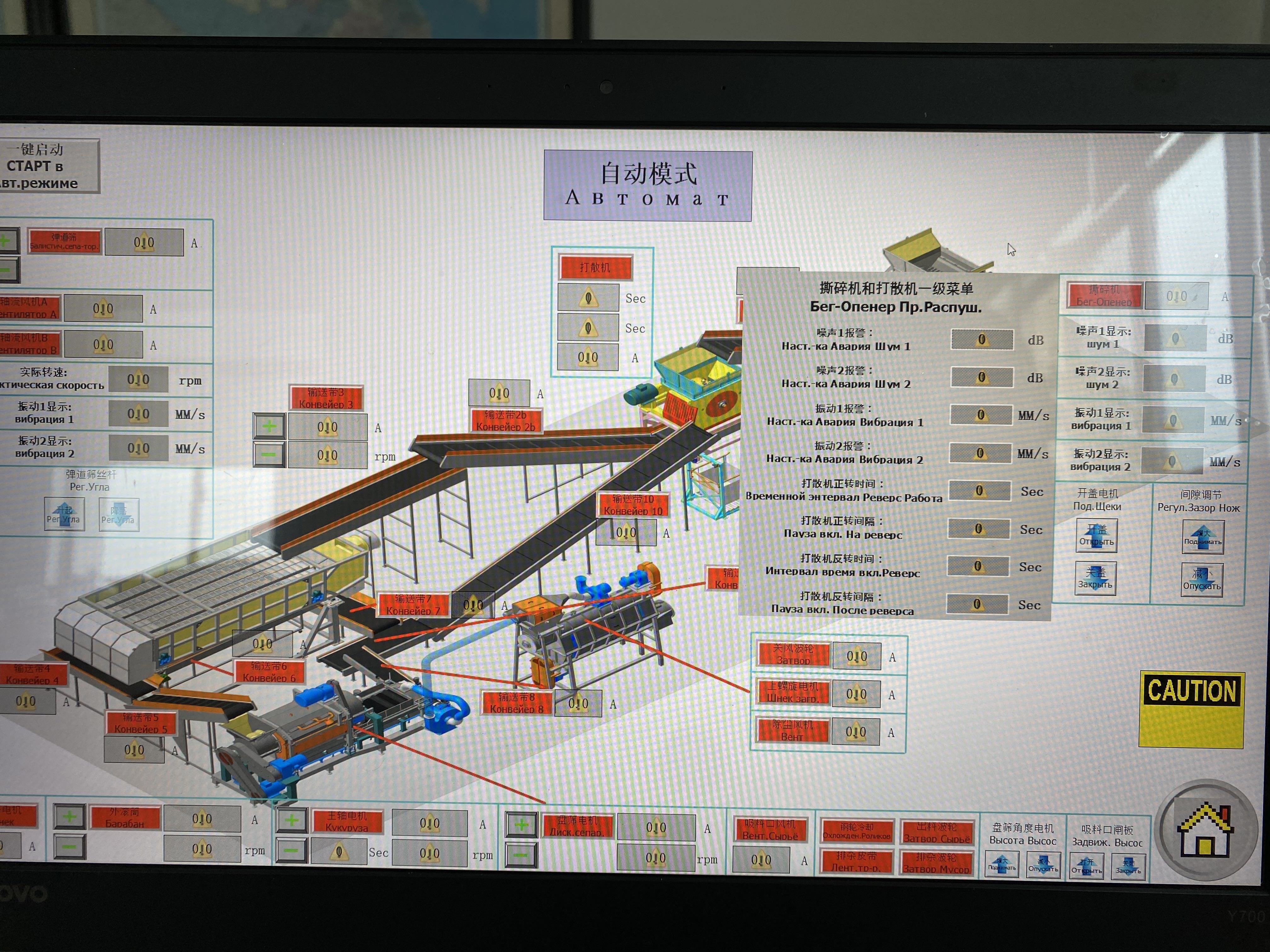Raise the knife gap with the Поднимать arrow
The image size is (1270, 952).
(1203, 537)
